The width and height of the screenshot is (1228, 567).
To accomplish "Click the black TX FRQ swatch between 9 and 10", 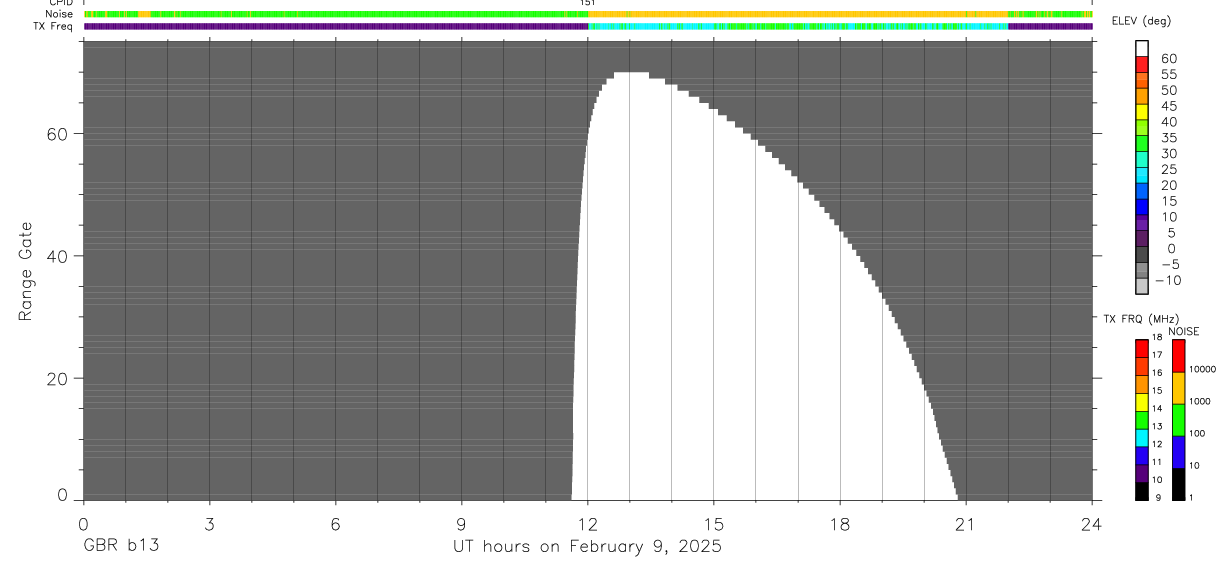I will [x=1142, y=489].
